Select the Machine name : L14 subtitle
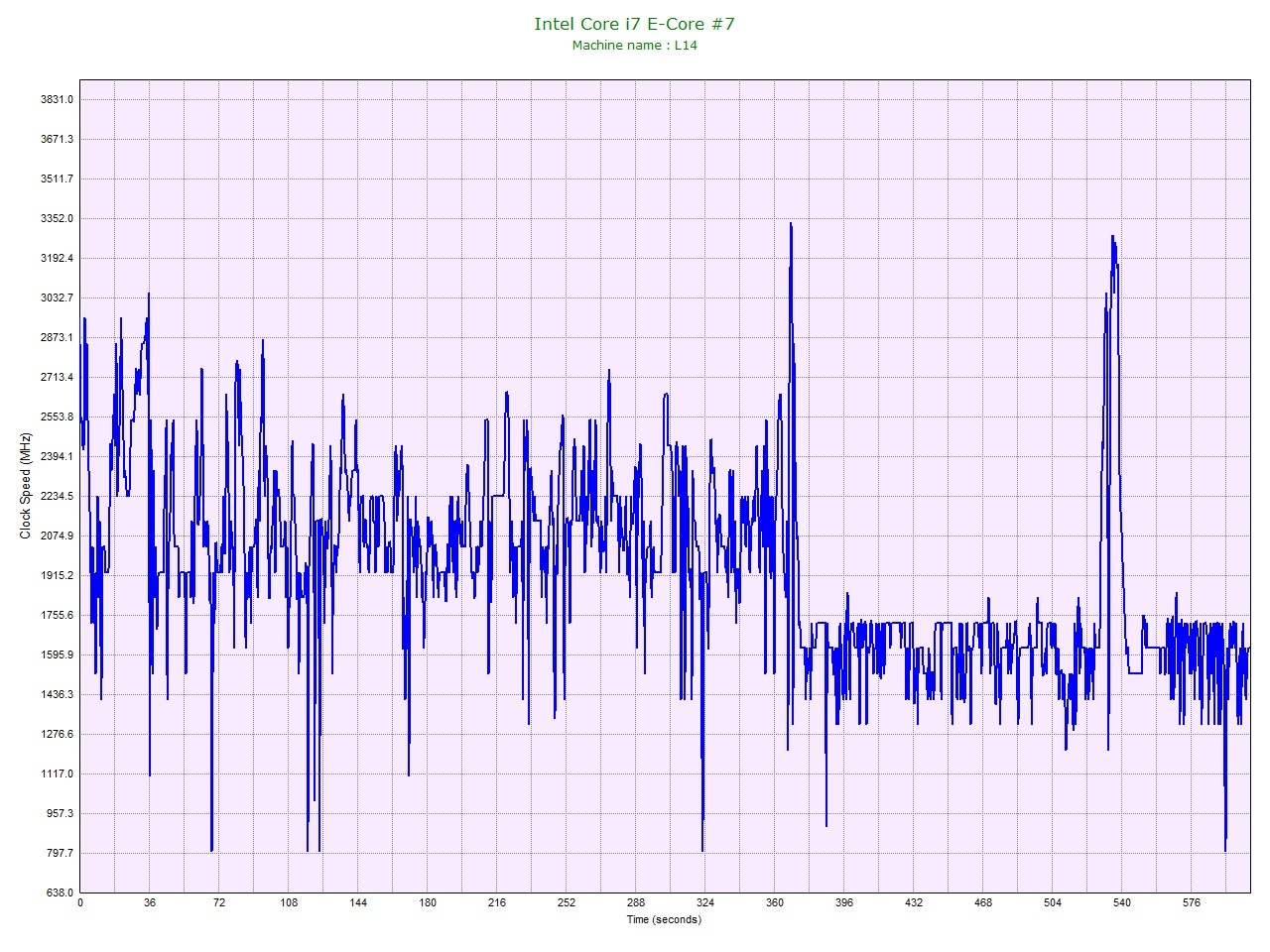The height and width of the screenshot is (952, 1270). [634, 46]
